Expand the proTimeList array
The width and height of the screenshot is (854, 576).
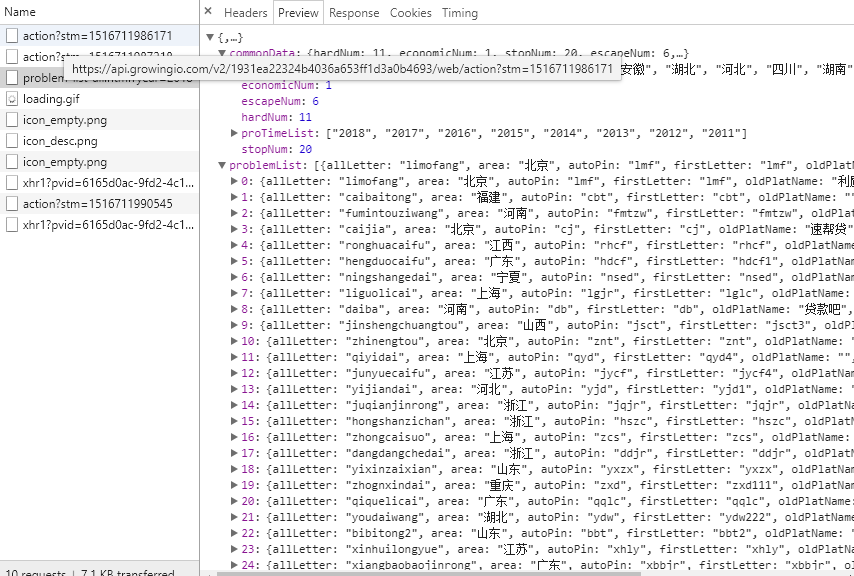click(234, 133)
